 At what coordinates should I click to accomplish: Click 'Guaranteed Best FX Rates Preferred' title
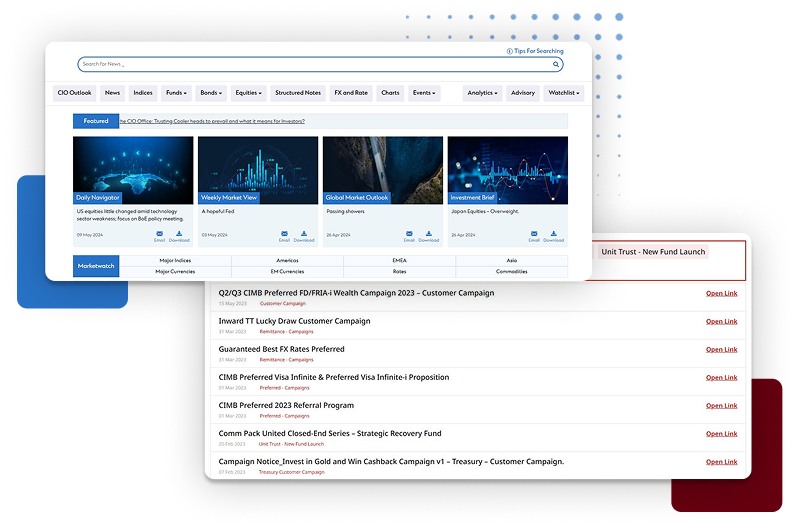(x=281, y=349)
